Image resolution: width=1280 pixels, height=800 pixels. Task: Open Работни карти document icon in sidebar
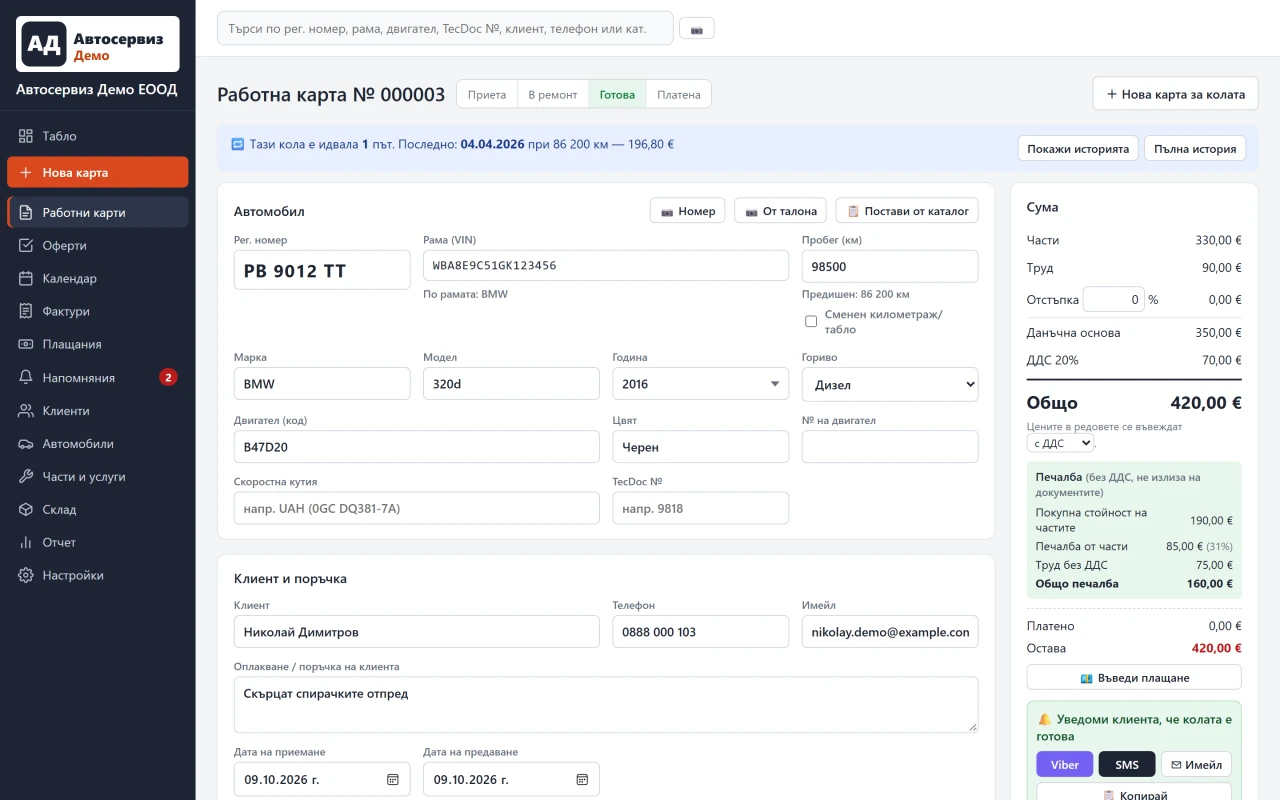click(26, 213)
